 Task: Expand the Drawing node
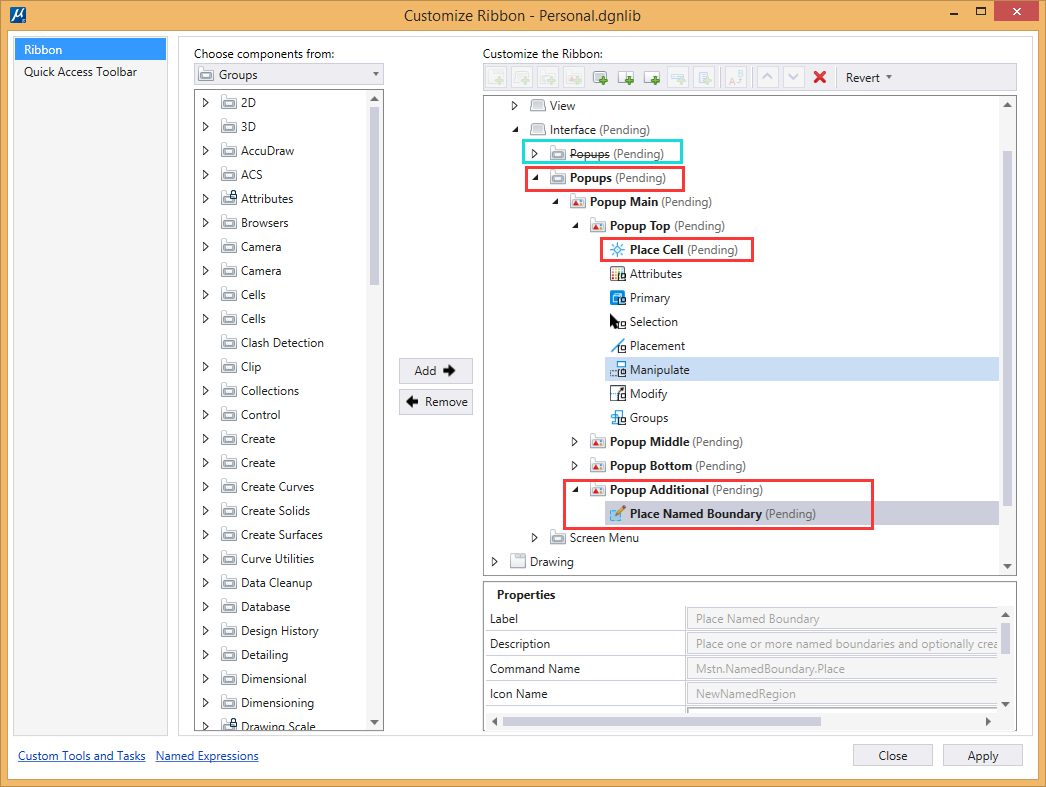click(x=494, y=562)
